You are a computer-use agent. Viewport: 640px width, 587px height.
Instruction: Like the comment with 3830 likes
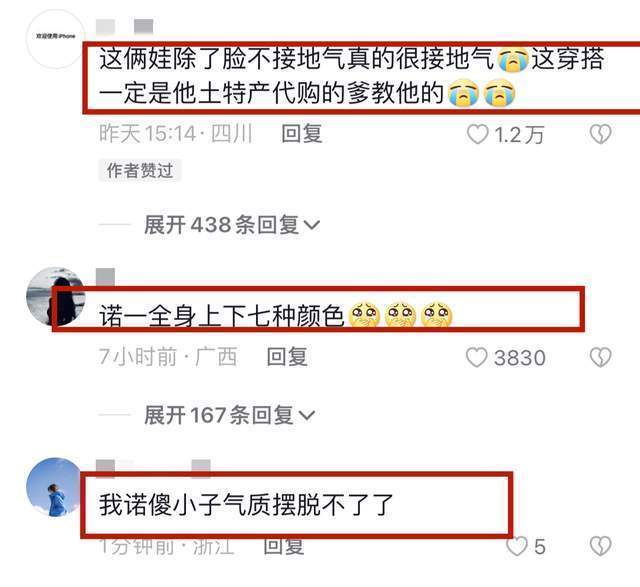pyautogui.click(x=477, y=357)
